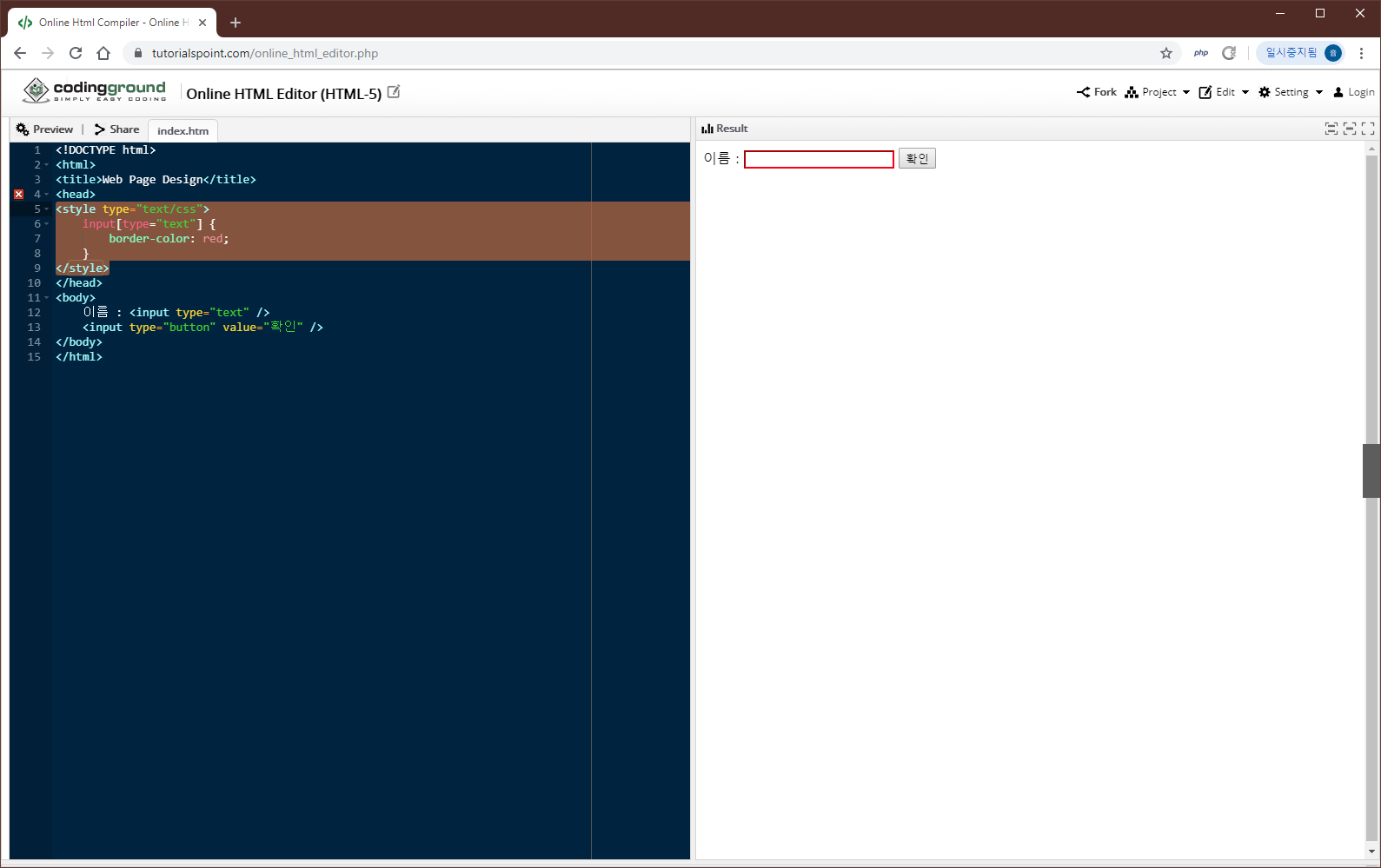Click the Online HTML Editor (HTML-5) title
1381x868 pixels.
pos(283,94)
